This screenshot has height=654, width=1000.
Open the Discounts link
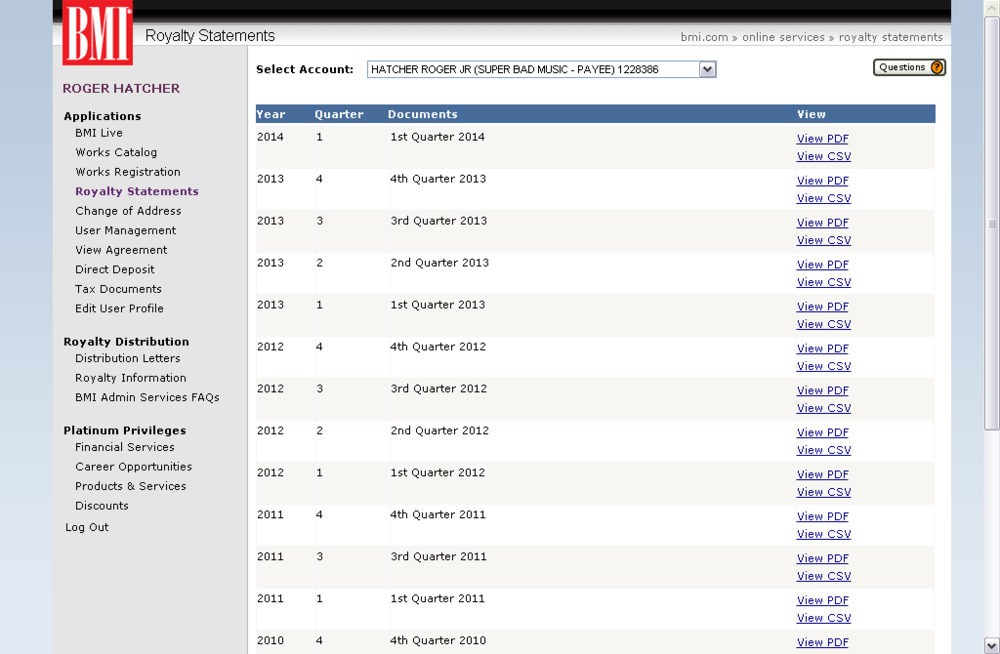tap(102, 505)
